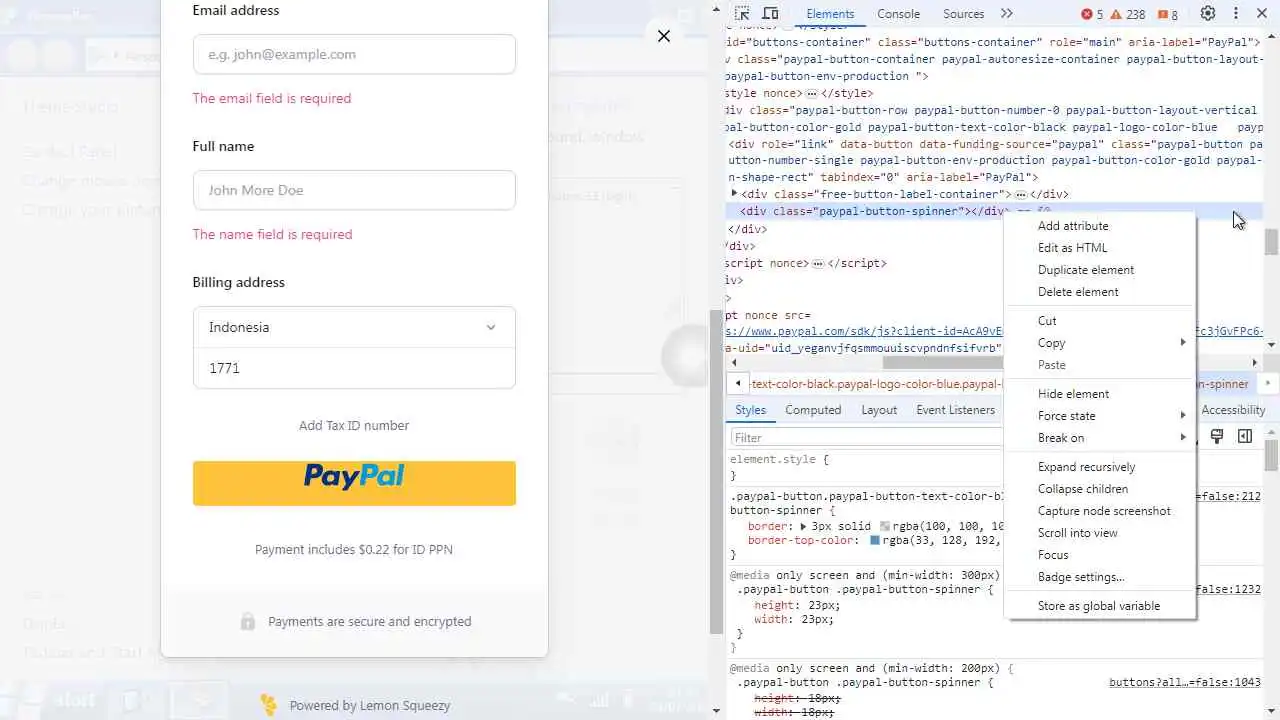
Task: Toggle the device toolbar icon
Action: point(770,14)
